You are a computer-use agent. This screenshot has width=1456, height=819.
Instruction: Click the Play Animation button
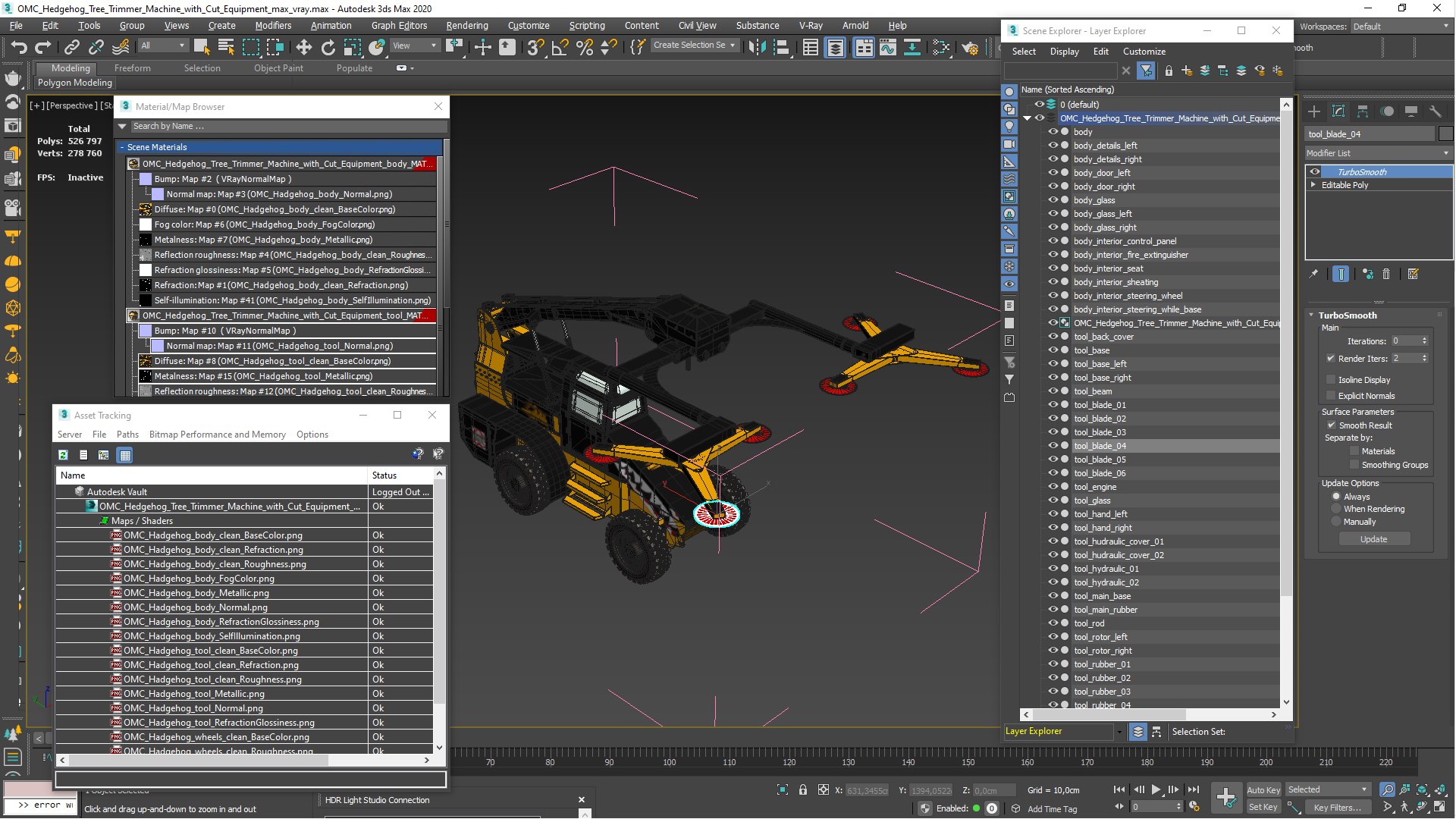coord(1156,789)
